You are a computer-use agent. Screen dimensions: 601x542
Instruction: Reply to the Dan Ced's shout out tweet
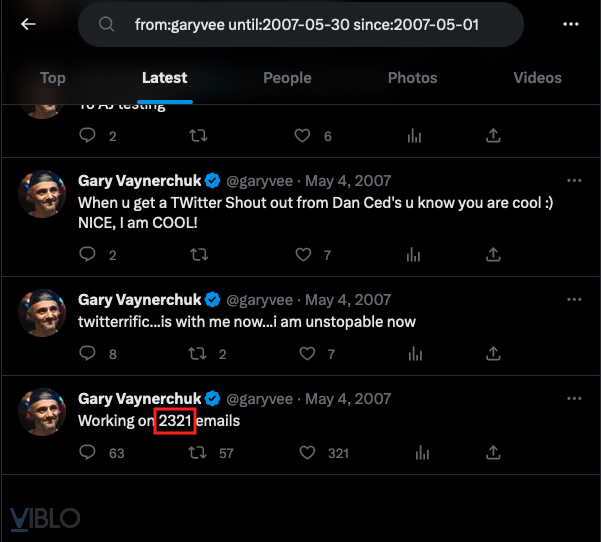87,255
